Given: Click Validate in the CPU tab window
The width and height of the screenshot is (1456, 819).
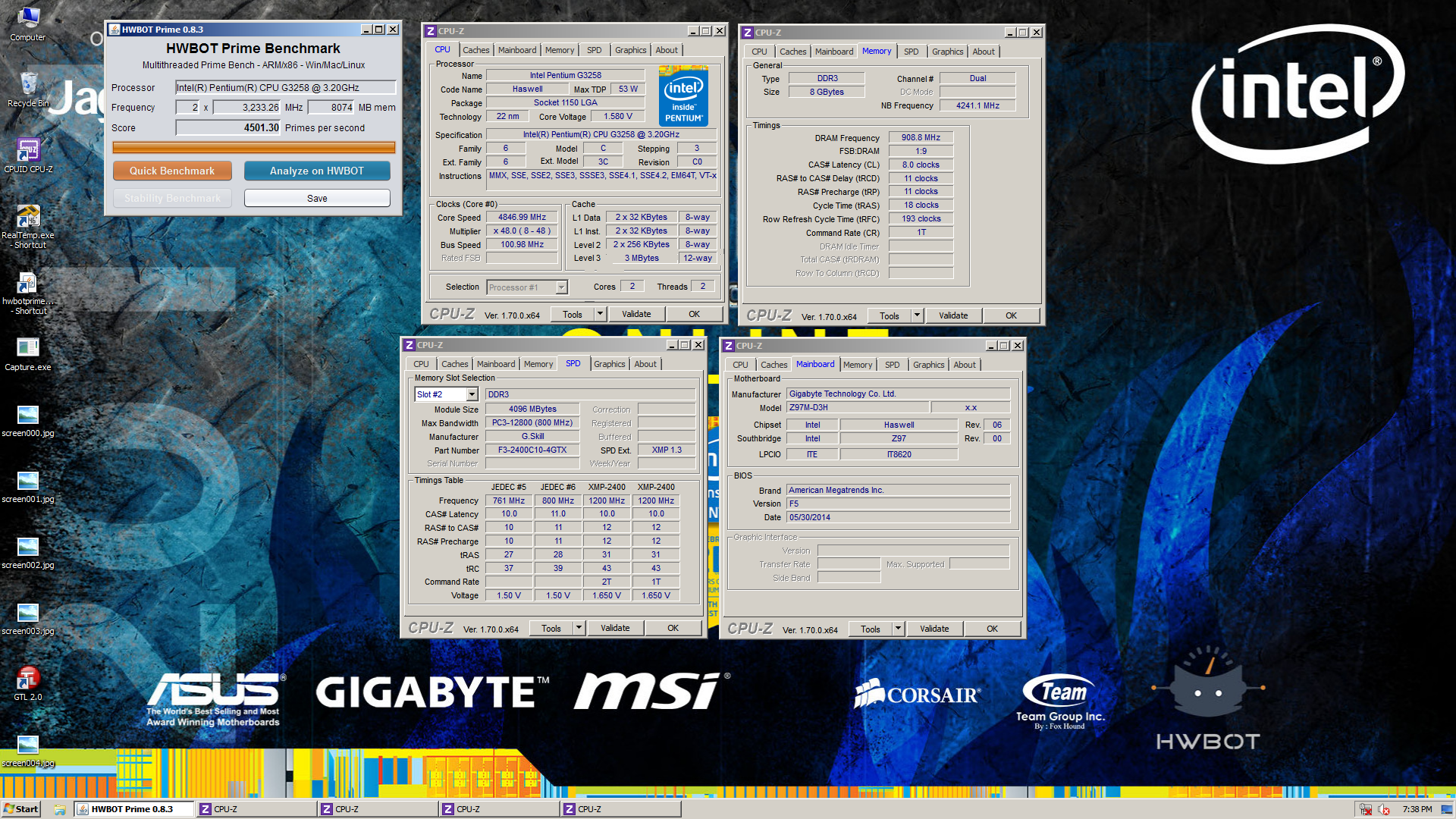Looking at the screenshot, I should click(x=636, y=314).
